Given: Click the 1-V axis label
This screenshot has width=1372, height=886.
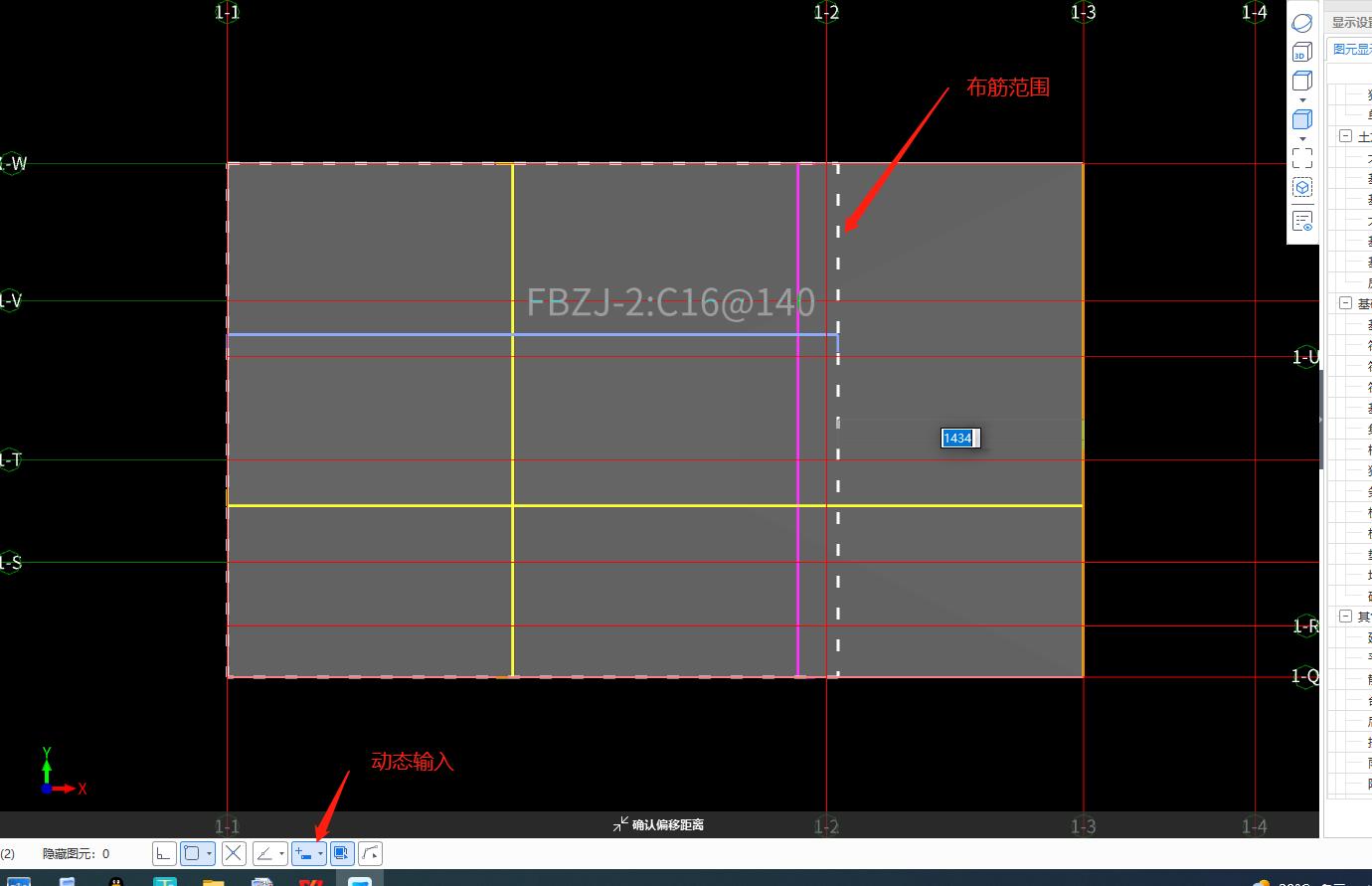Looking at the screenshot, I should point(11,300).
